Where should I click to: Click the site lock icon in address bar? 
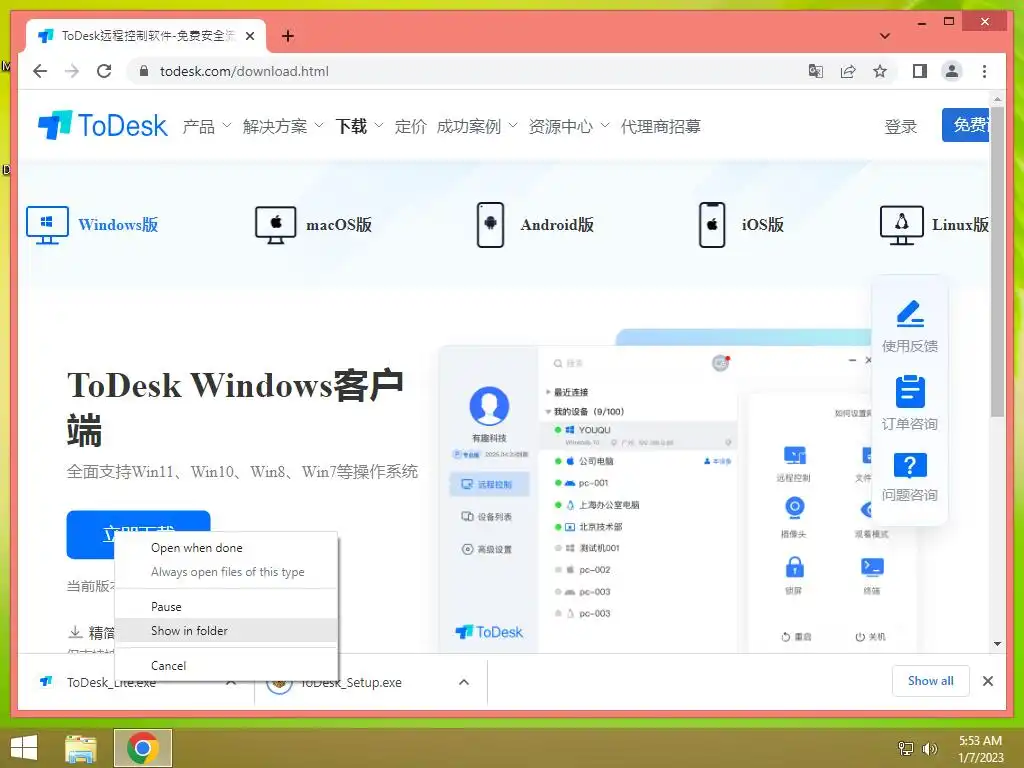tap(145, 71)
